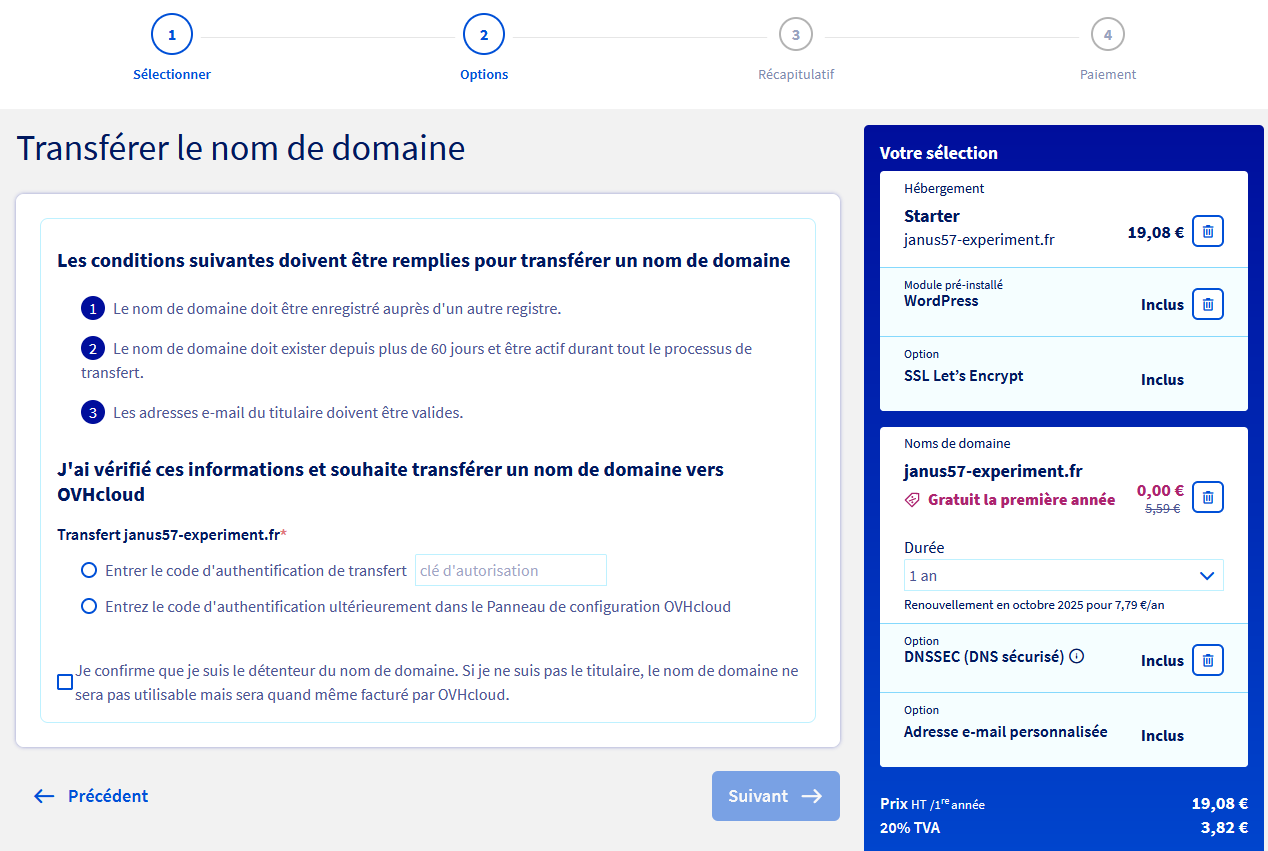
Task: Delete janus57-experiment.fr domain name item
Action: click(x=1207, y=497)
